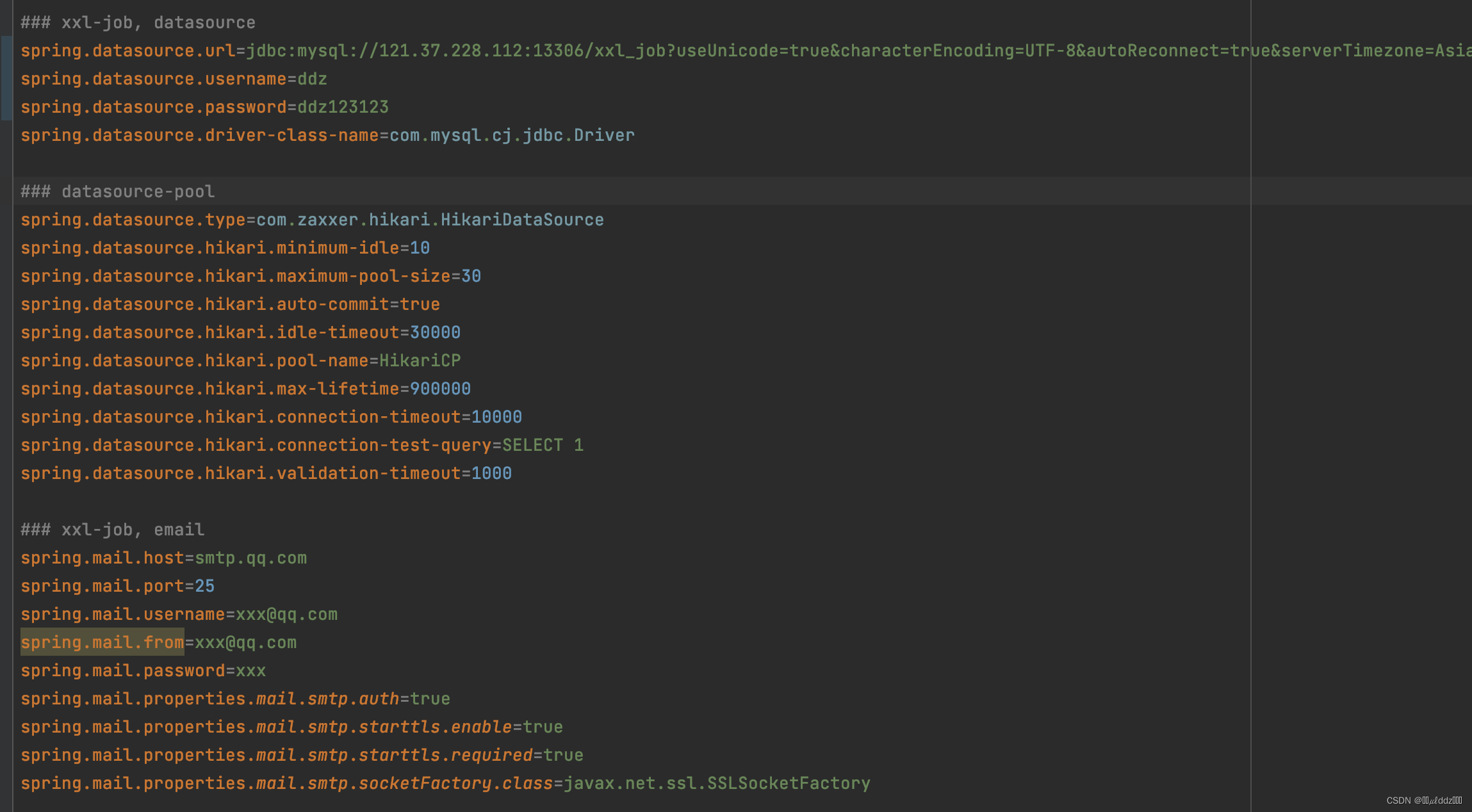Click the hikari.minimum-idle=10 line
This screenshot has width=1472, height=812.
click(225, 248)
